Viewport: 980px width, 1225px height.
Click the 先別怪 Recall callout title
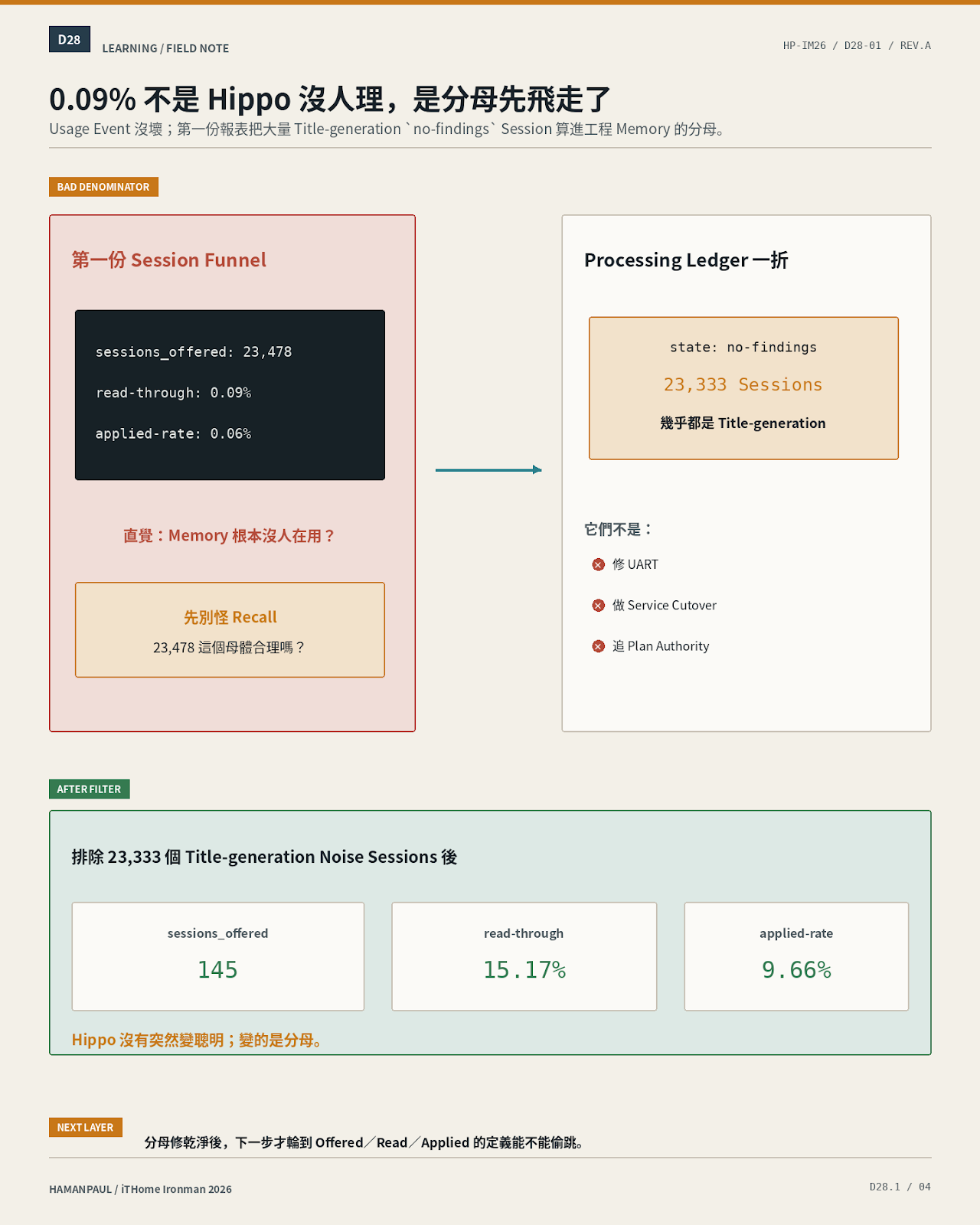coord(230,617)
